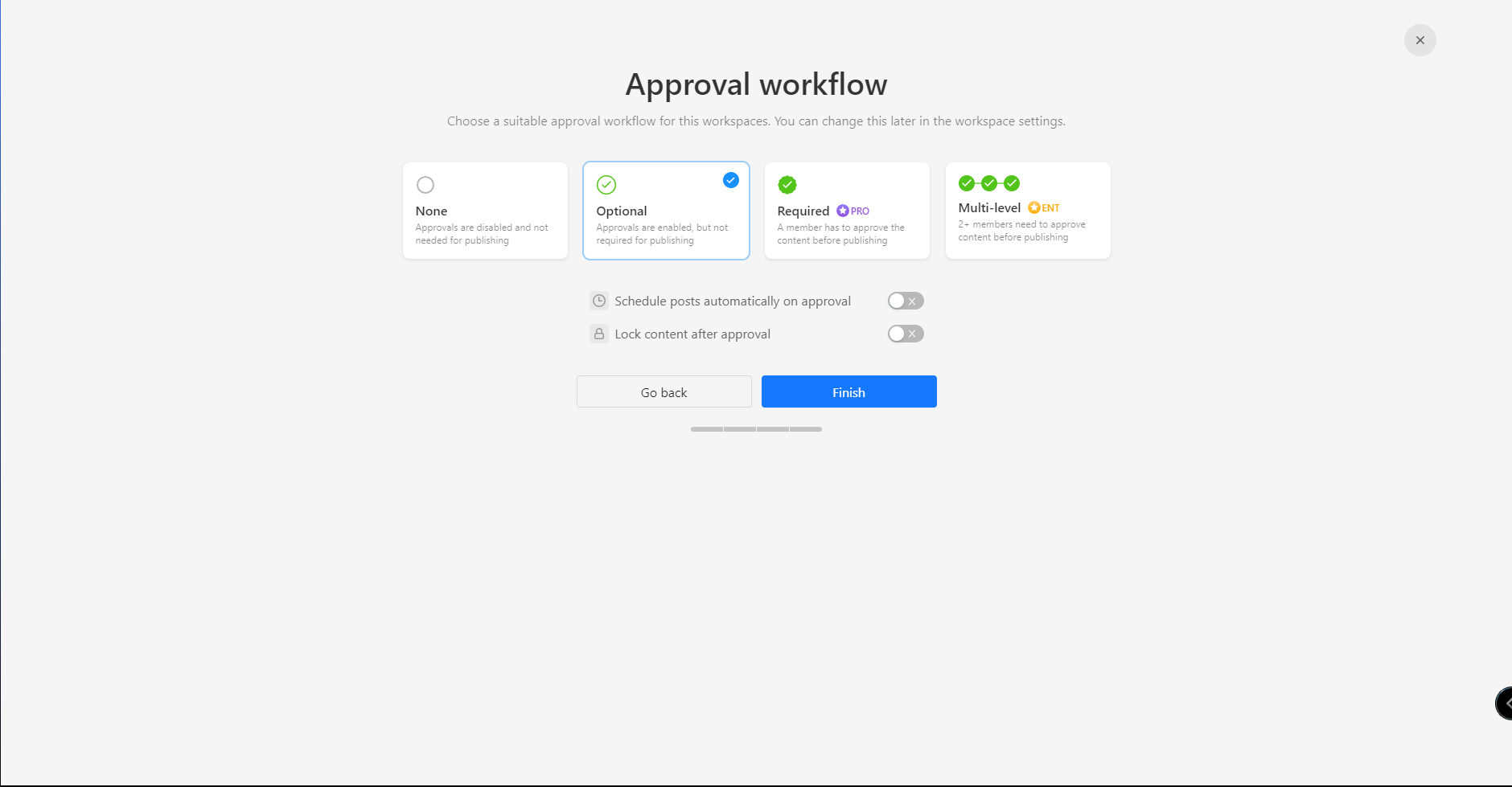Viewport: 1512px width, 787px height.
Task: Click the triple-check icon on Multi-level card
Action: point(988,183)
